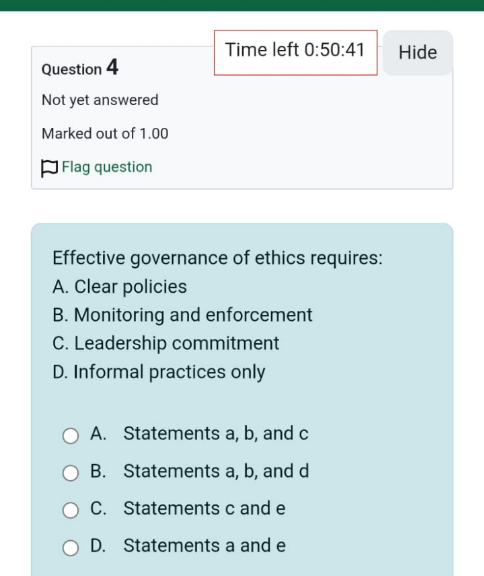The height and width of the screenshot is (576, 484).
Task: Click the Marked out of 1.00 text
Action: [x=105, y=133]
